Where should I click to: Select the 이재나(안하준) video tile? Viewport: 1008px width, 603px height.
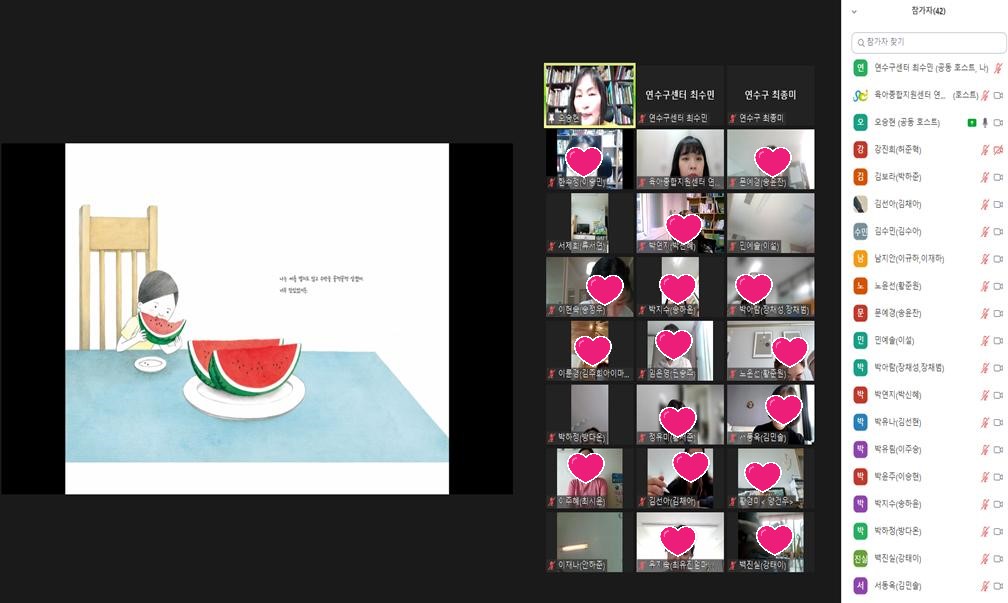click(590, 542)
